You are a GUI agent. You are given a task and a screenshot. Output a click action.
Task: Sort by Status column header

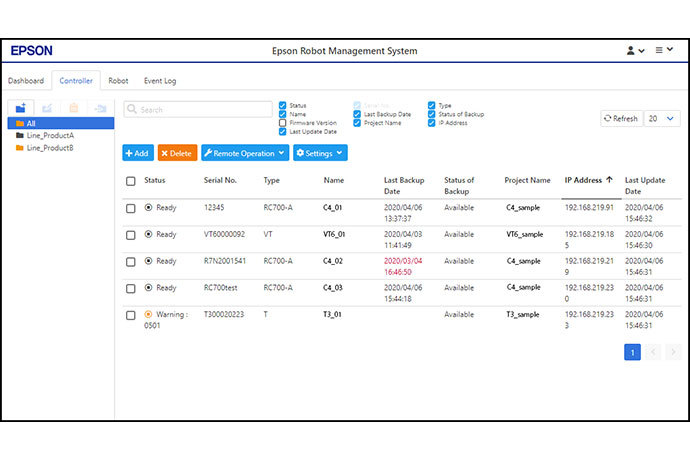(154, 180)
